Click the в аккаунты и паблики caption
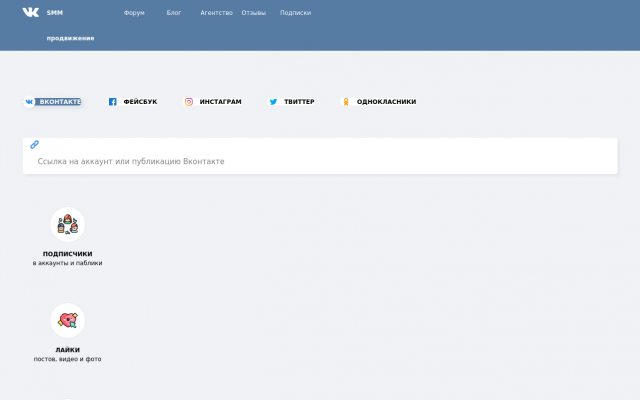The height and width of the screenshot is (400, 640). coord(67,263)
